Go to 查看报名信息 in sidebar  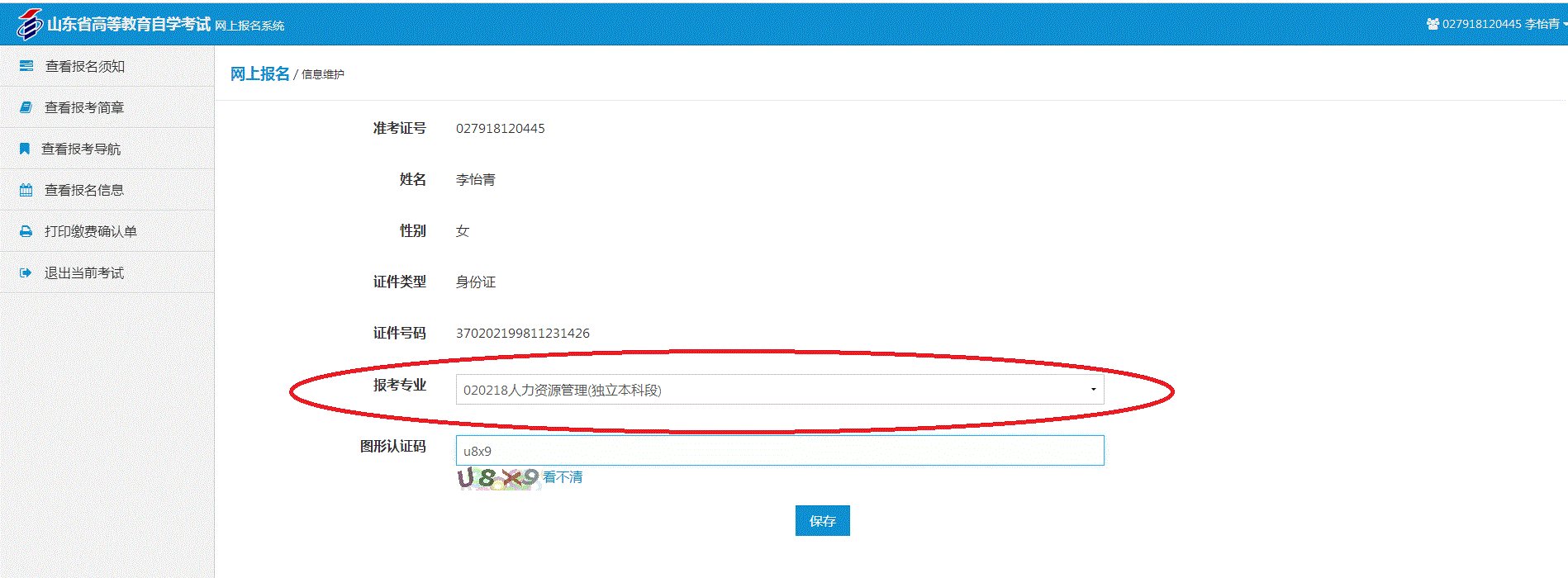coord(84,190)
